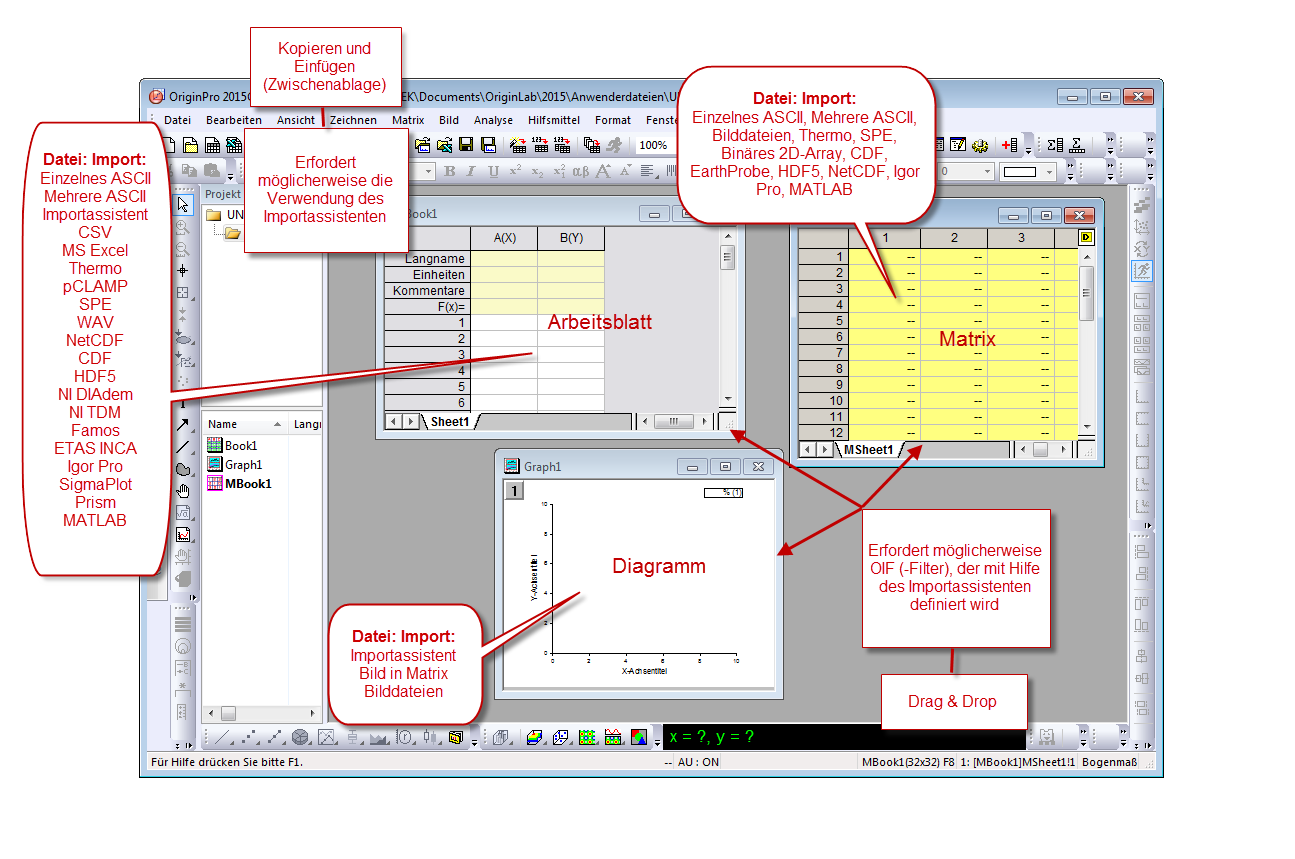This screenshot has height=859, width=1295.
Task: Click the 3D Color Map Surface icon
Action: (x=534, y=737)
